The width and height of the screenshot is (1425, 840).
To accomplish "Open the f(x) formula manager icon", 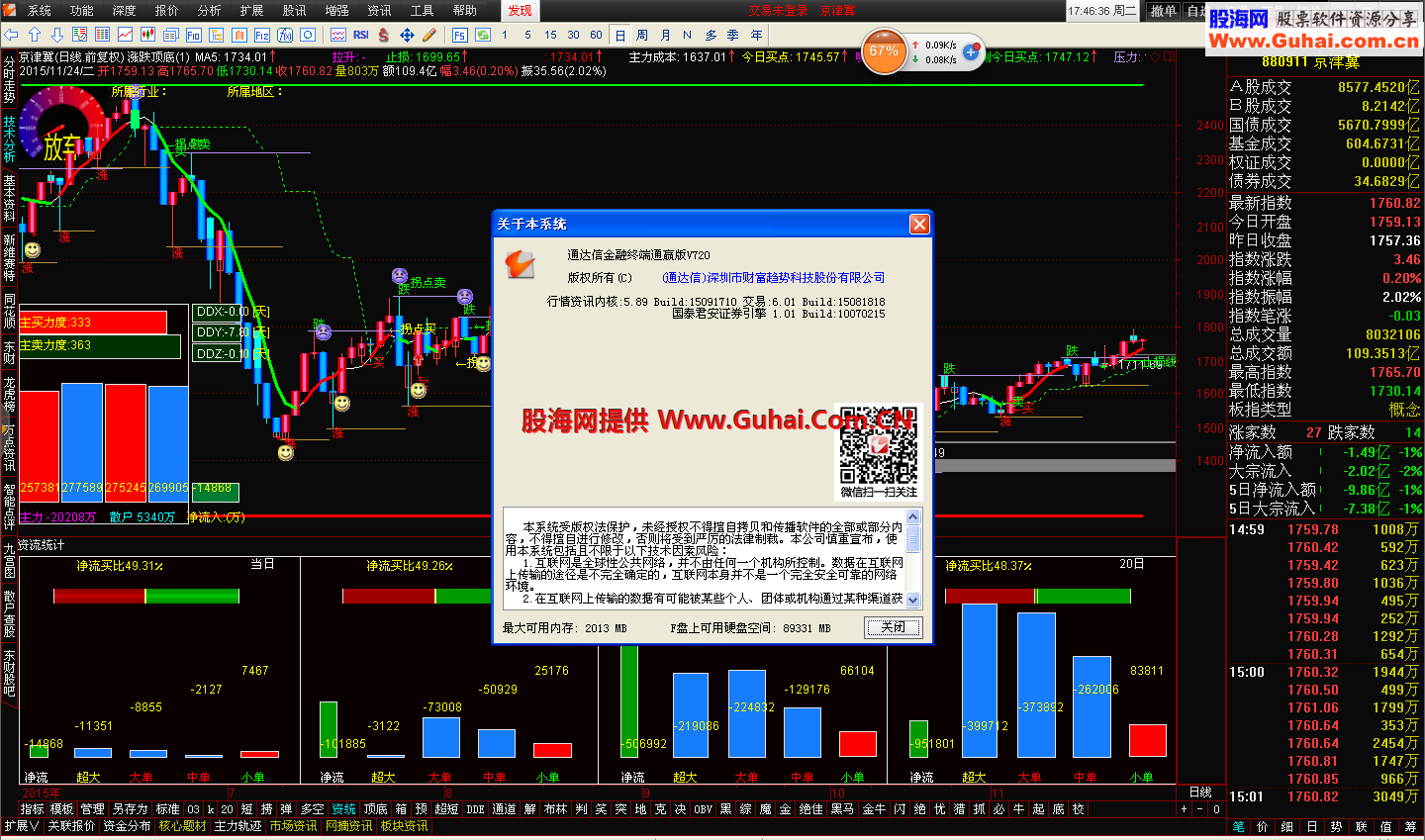I will 285,35.
